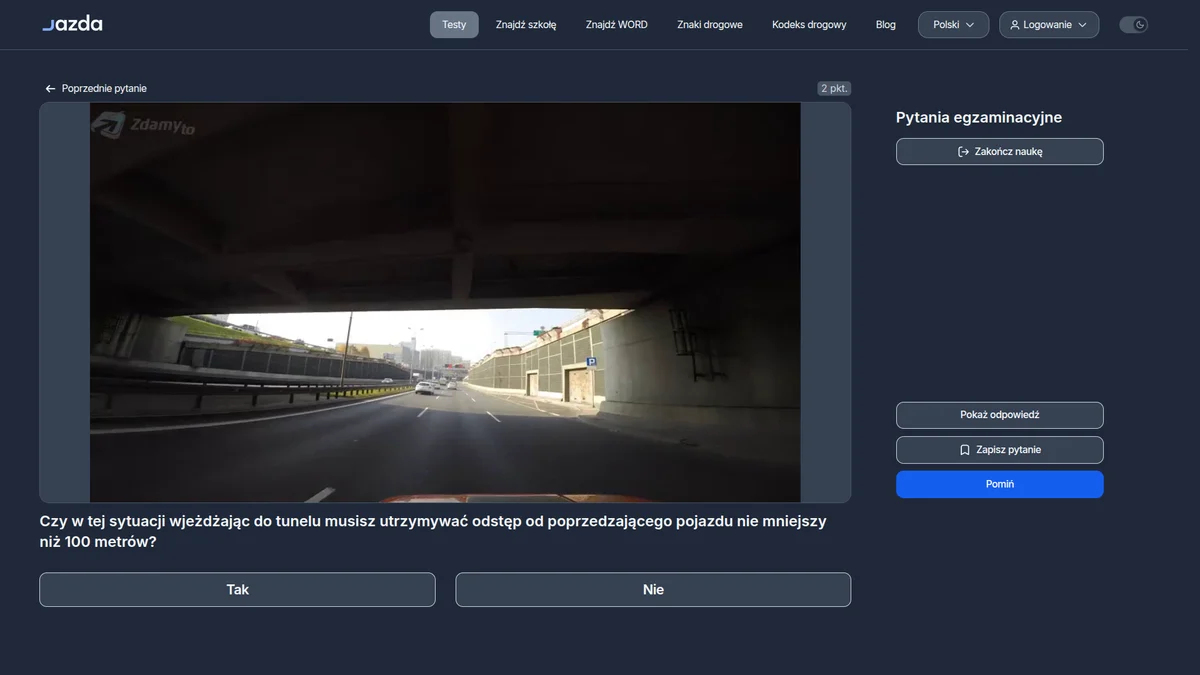Image resolution: width=1200 pixels, height=675 pixels.
Task: Click the 2 pkt. points badge
Action: point(834,88)
